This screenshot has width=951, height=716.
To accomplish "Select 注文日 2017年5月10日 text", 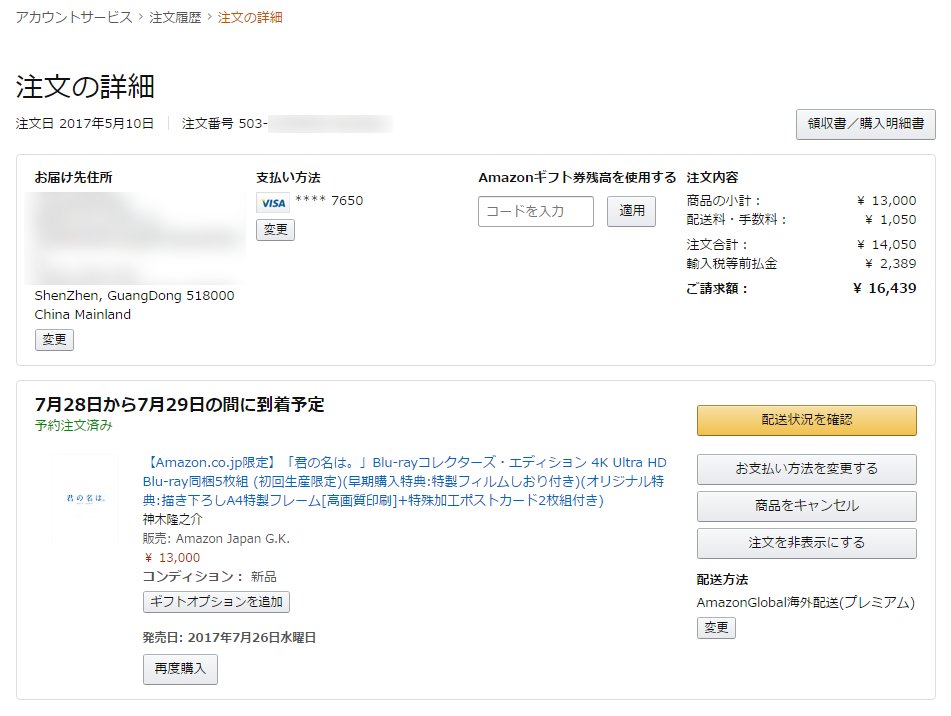I will coord(84,124).
